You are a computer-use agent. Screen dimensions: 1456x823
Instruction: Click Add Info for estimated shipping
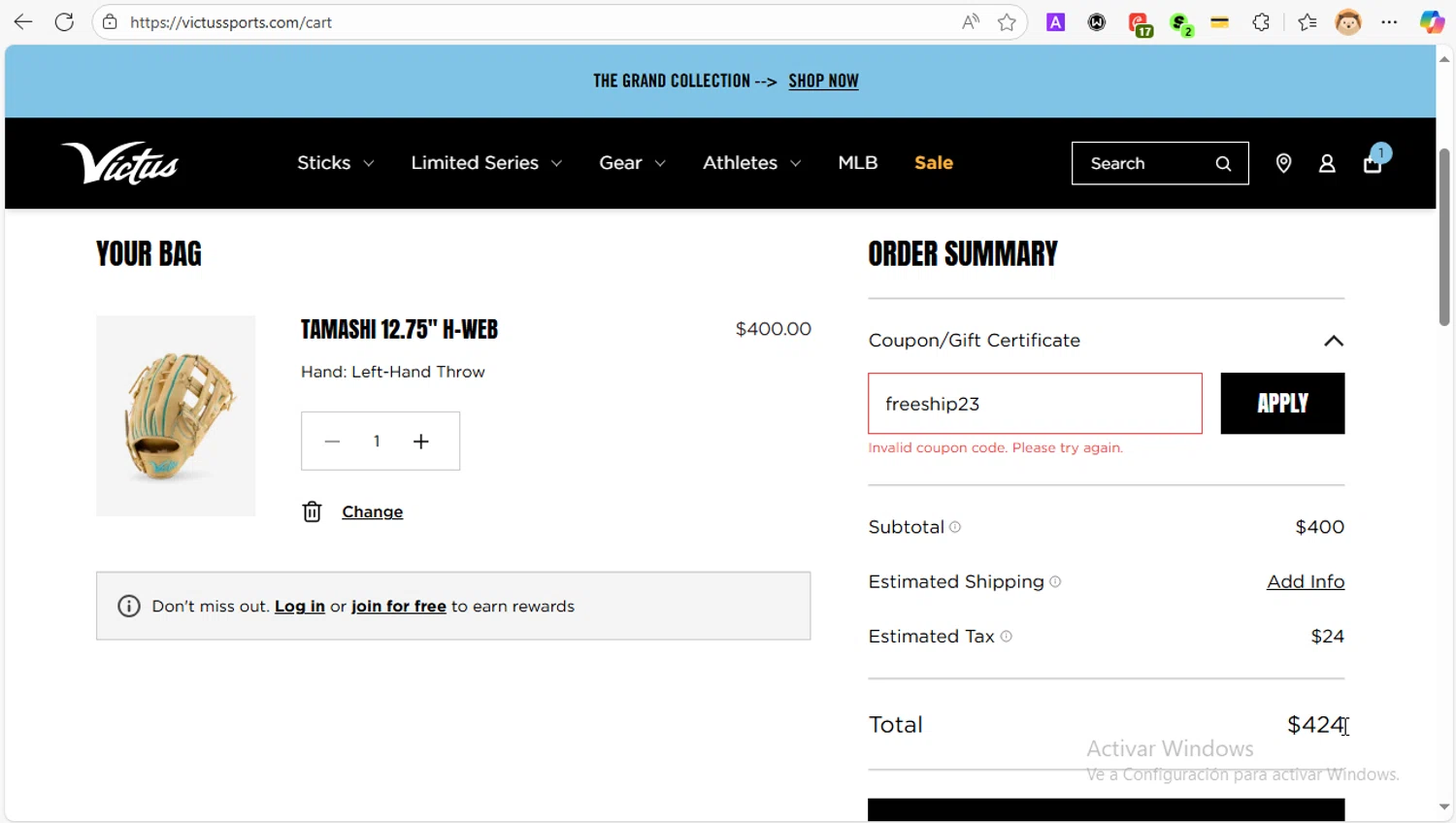(x=1306, y=581)
